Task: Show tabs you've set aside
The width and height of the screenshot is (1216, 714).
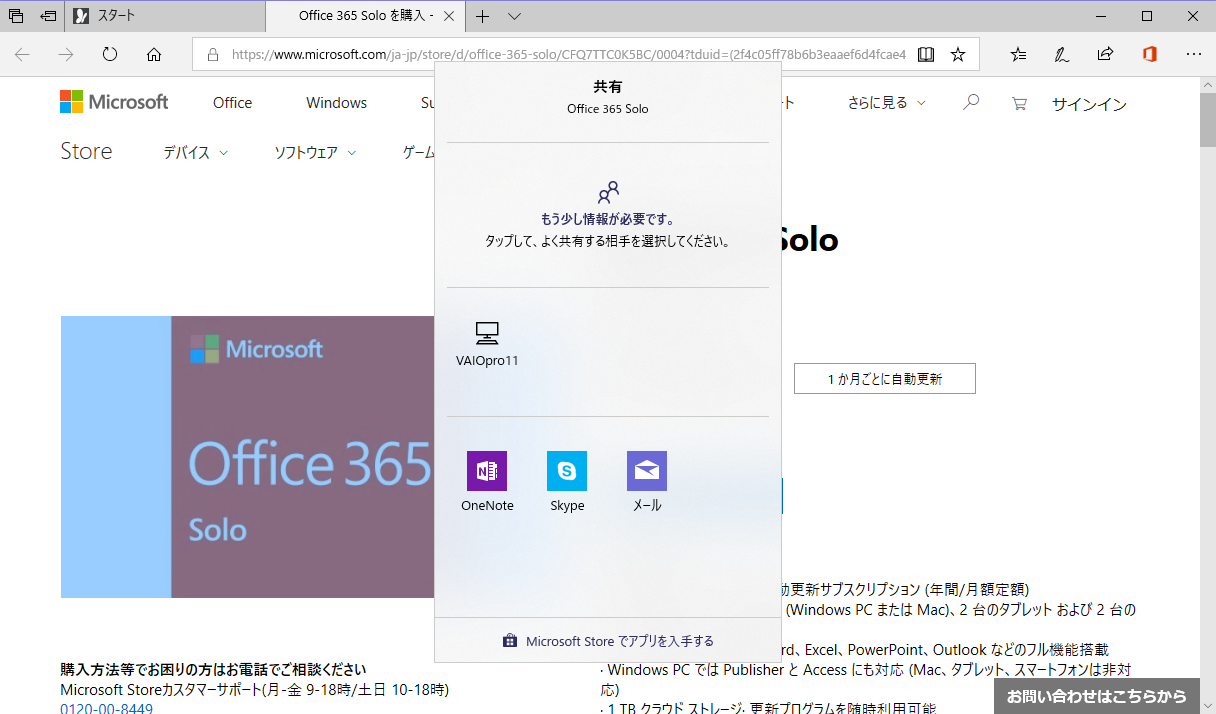Action: pos(16,16)
